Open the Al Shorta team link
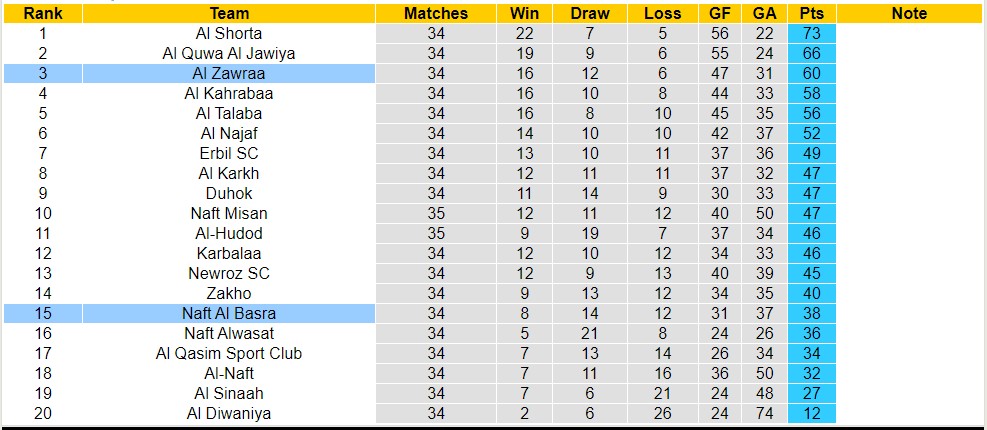The width and height of the screenshot is (987, 430). click(x=229, y=33)
